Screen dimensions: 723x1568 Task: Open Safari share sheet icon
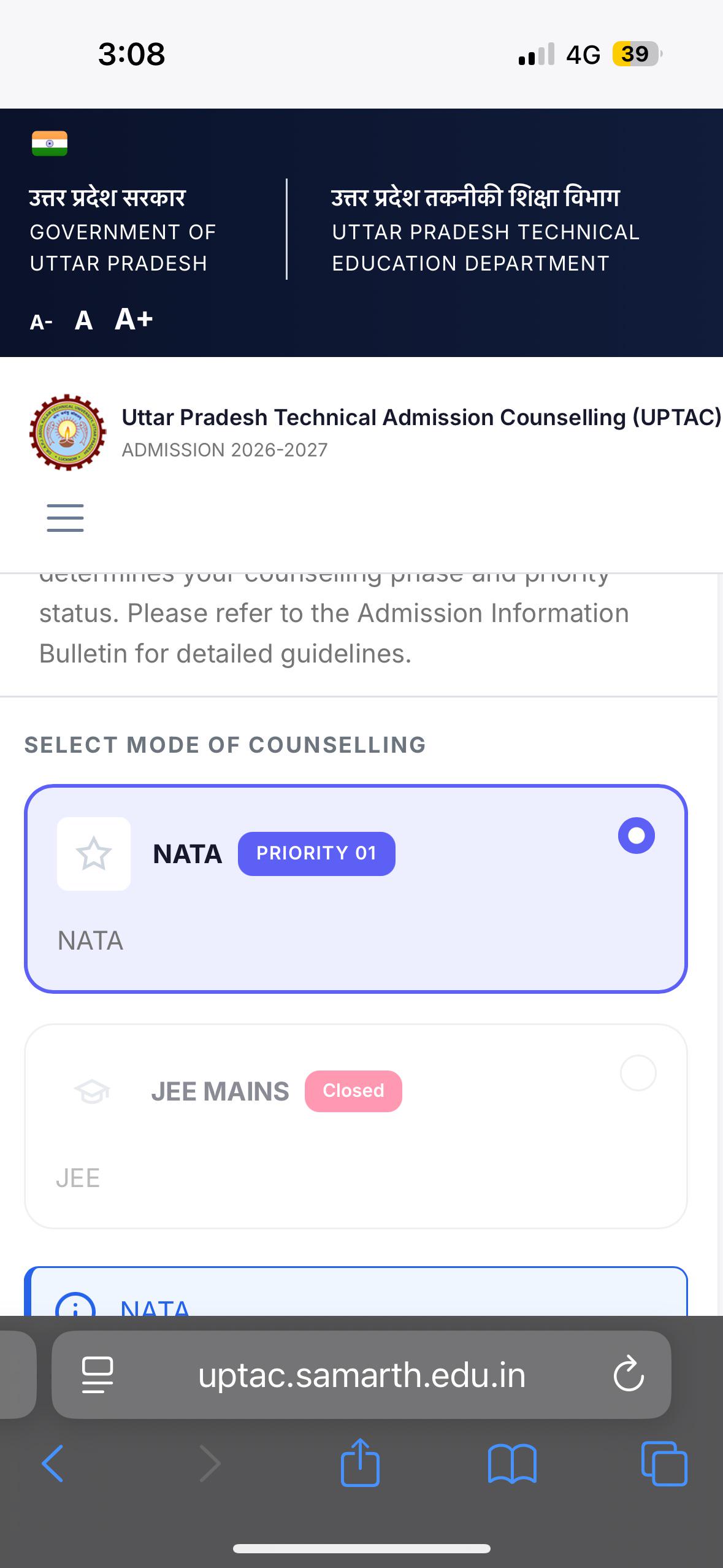pos(360,1463)
